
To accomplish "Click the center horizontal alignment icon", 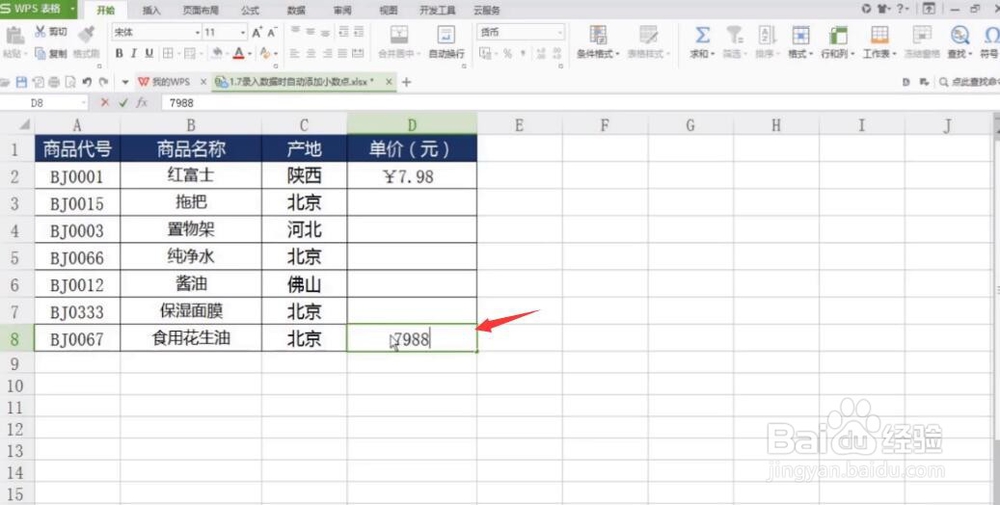I will 311,54.
